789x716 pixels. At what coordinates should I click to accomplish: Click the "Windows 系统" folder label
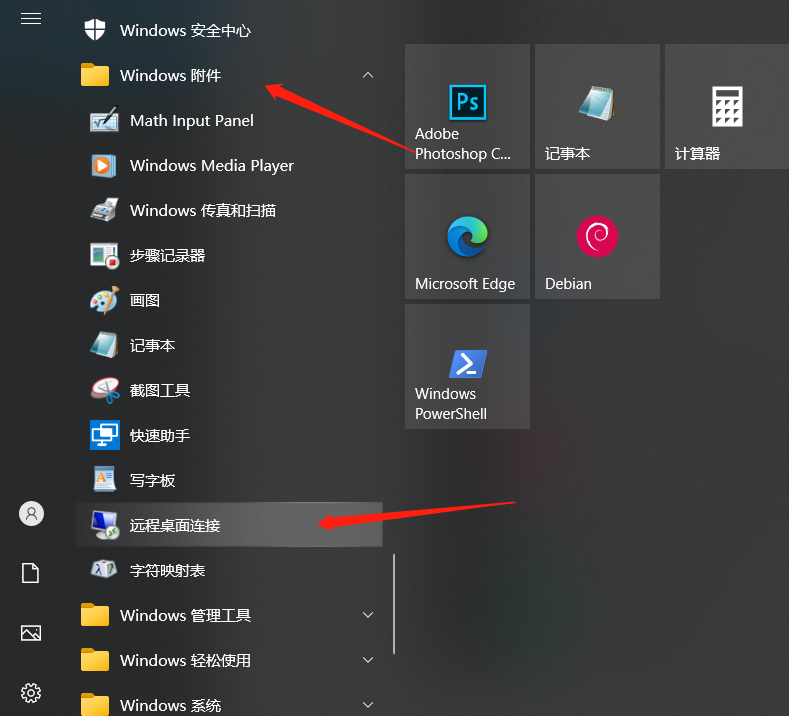[x=171, y=705]
